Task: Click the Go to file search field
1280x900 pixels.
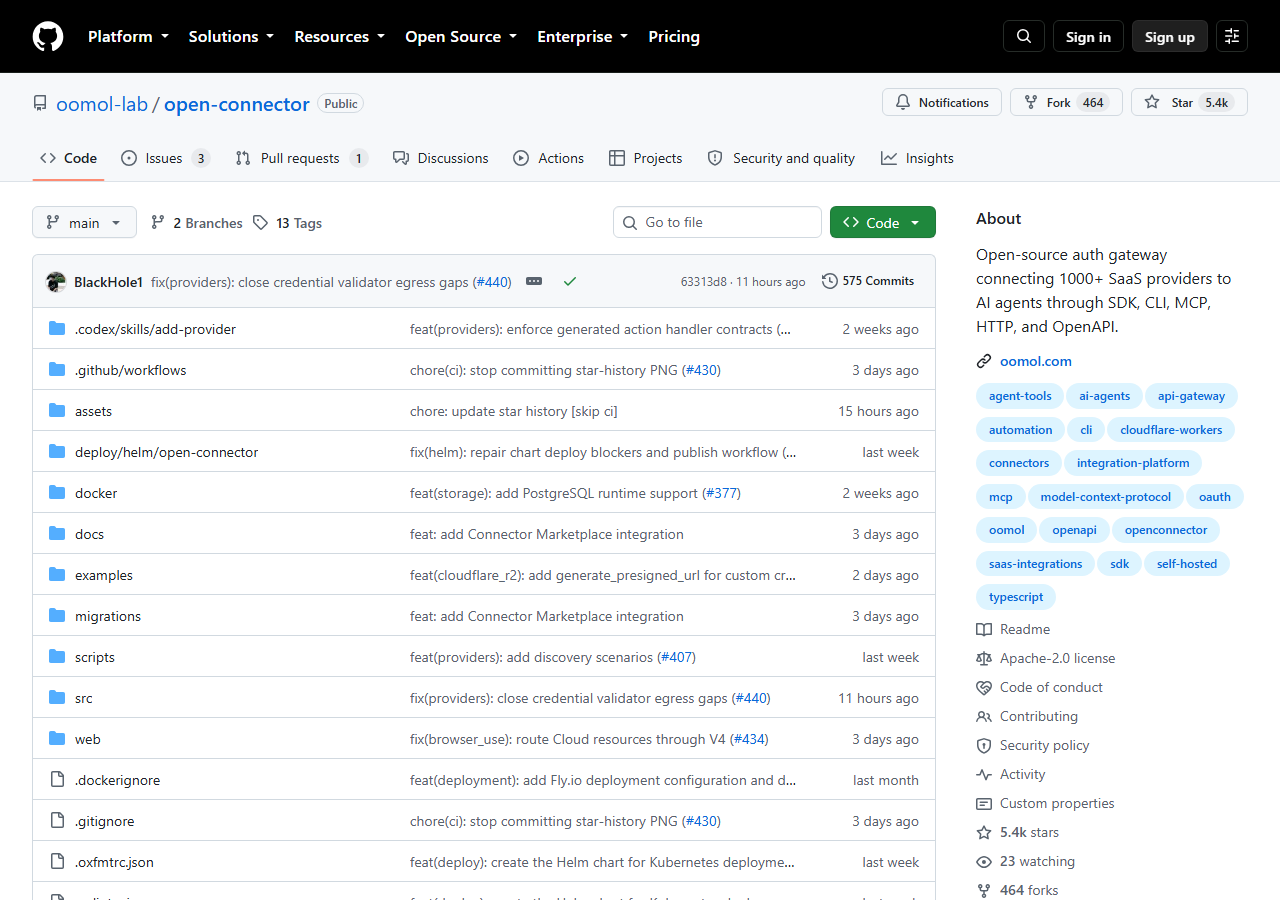Action: coord(717,222)
